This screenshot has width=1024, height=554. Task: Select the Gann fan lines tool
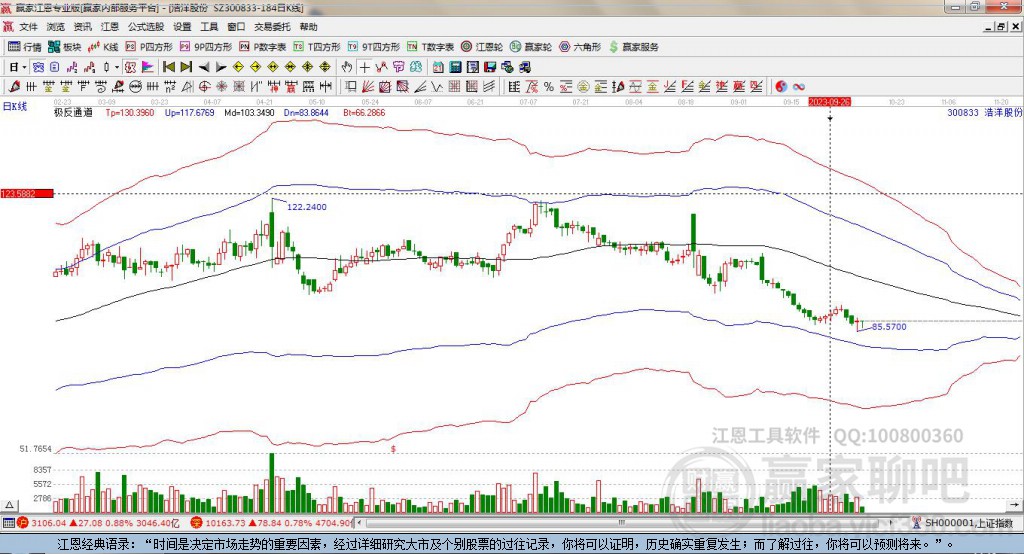[x=367, y=86]
